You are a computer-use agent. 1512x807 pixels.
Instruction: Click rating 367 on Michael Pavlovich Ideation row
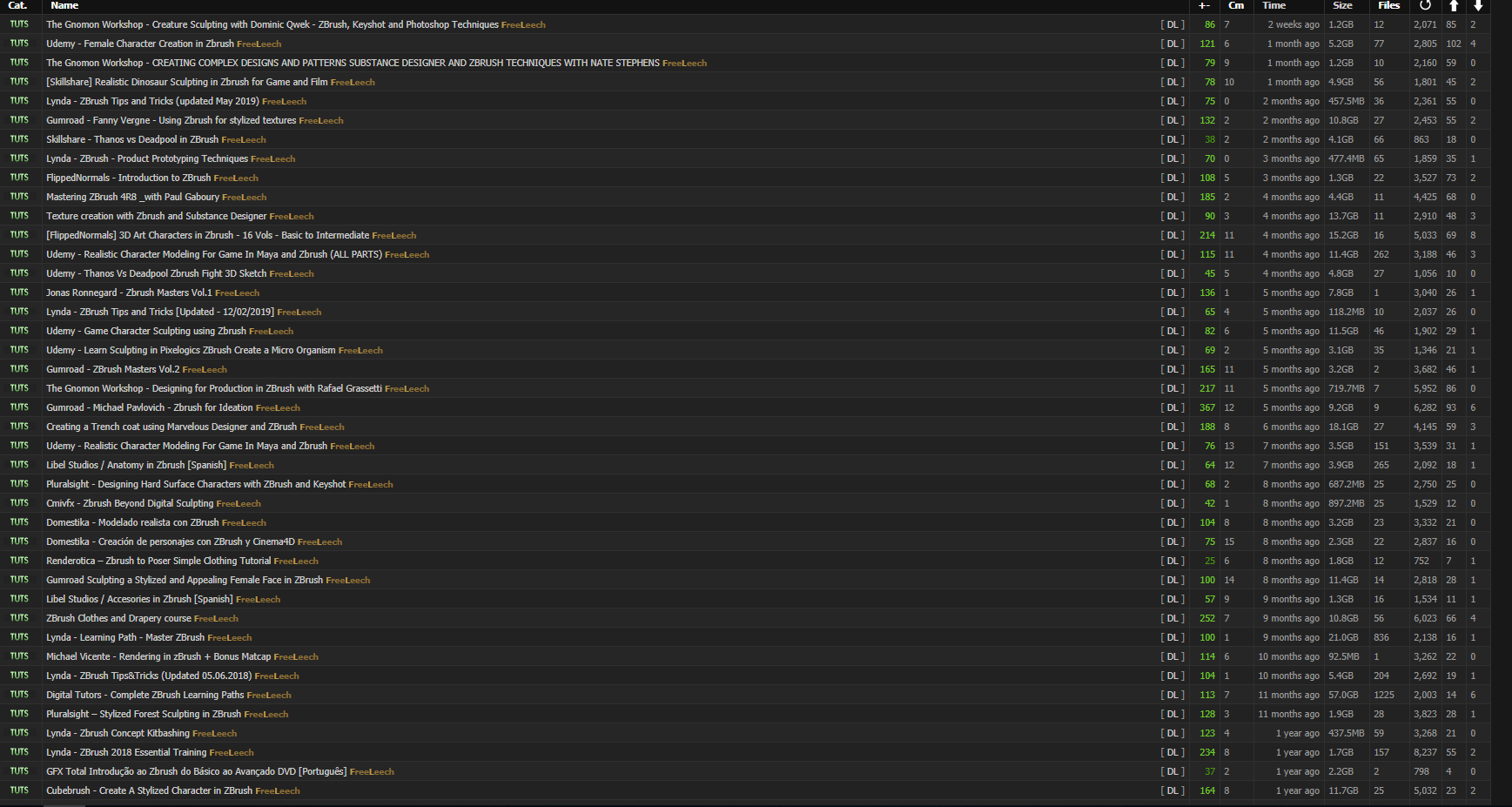[1207, 407]
